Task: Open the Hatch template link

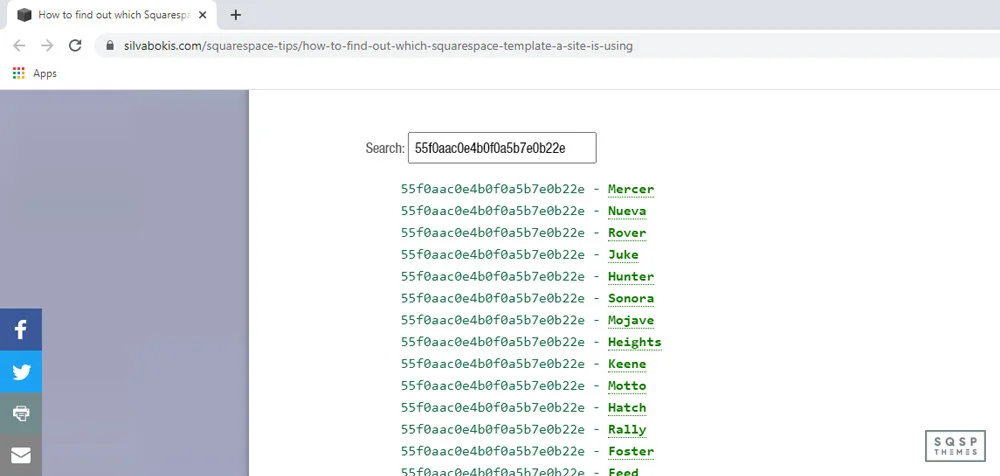Action: 627,408
